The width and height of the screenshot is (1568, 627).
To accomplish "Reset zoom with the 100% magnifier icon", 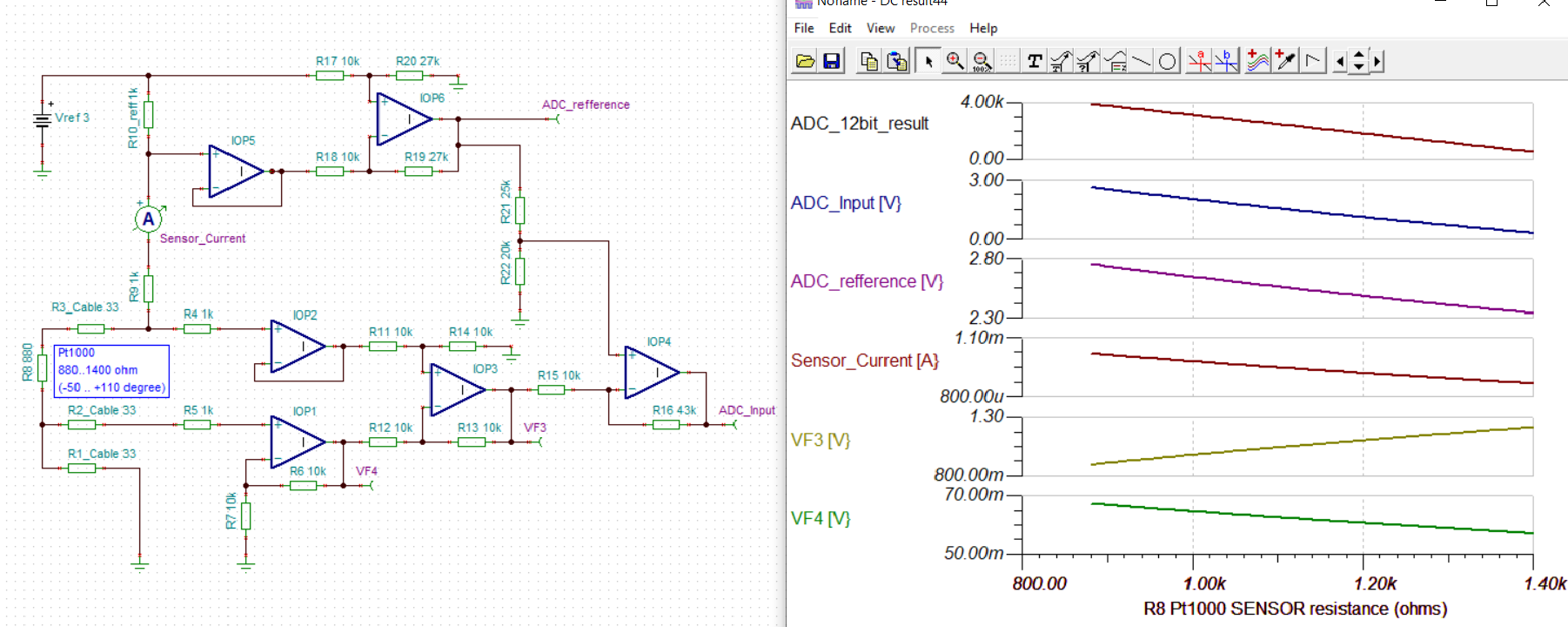I will pyautogui.click(x=982, y=61).
